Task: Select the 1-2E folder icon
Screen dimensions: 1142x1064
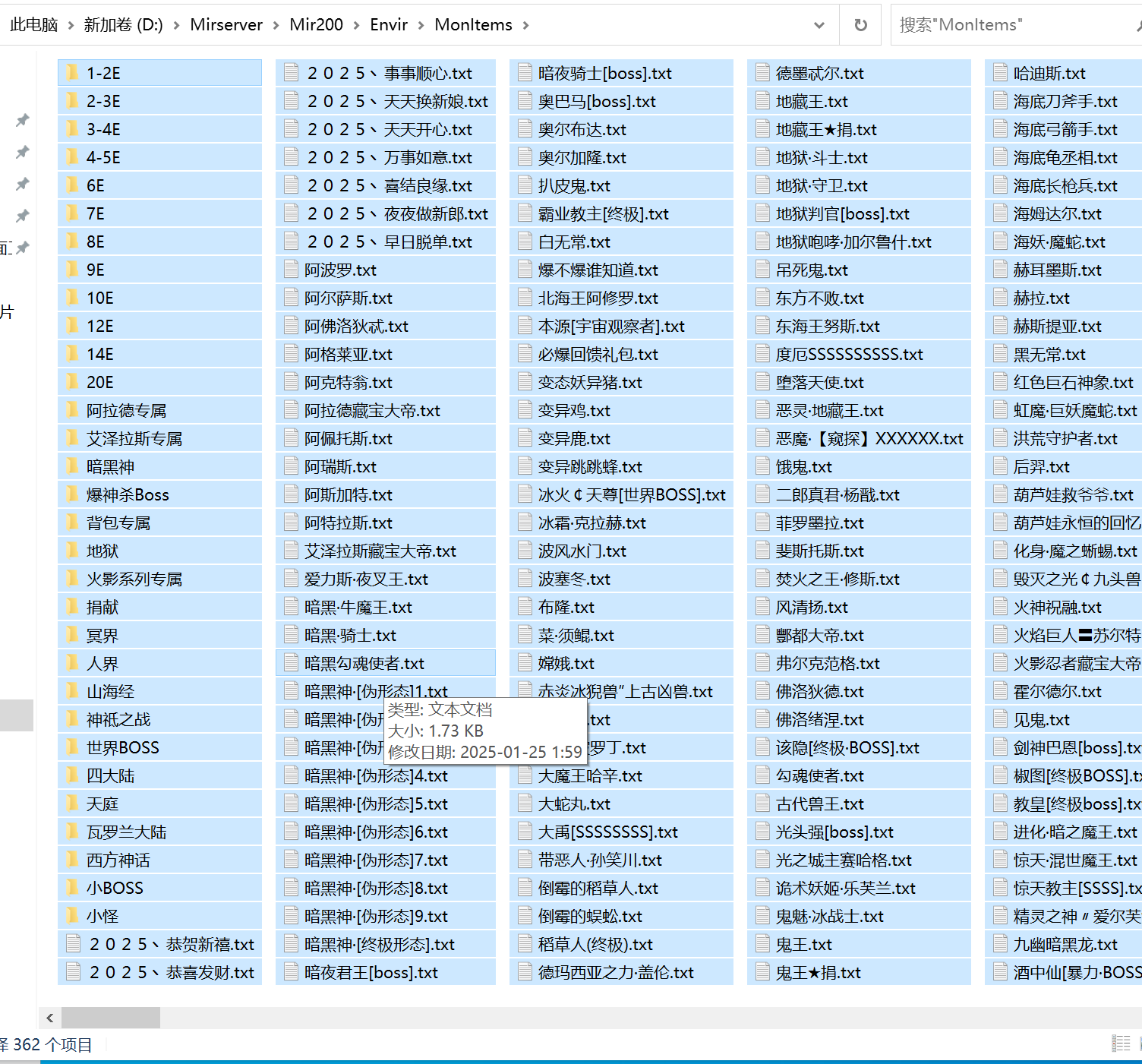Action: pyautogui.click(x=73, y=72)
